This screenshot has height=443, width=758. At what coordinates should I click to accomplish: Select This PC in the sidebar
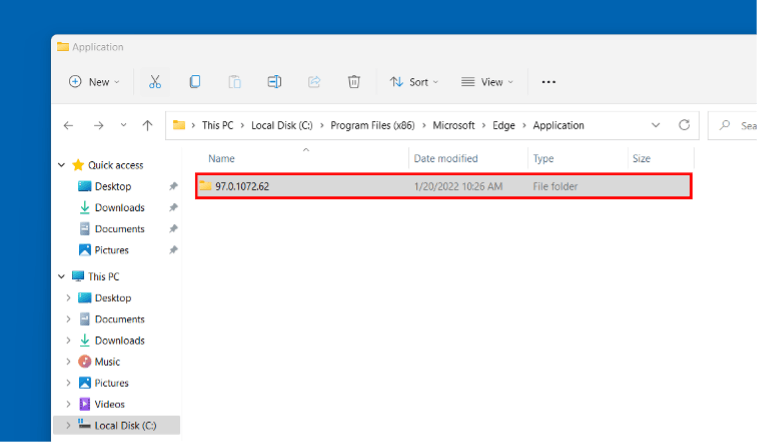click(x=103, y=276)
